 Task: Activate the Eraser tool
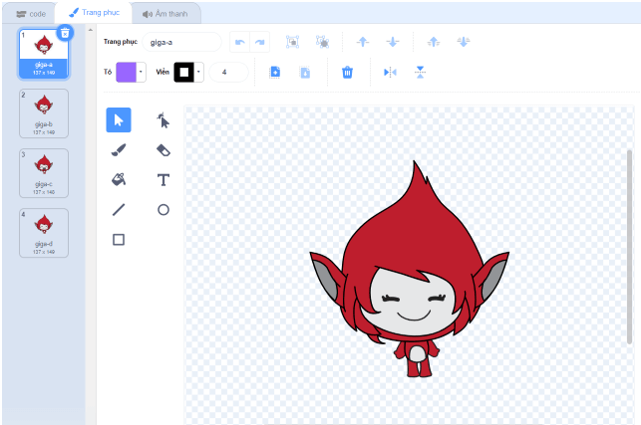(163, 150)
